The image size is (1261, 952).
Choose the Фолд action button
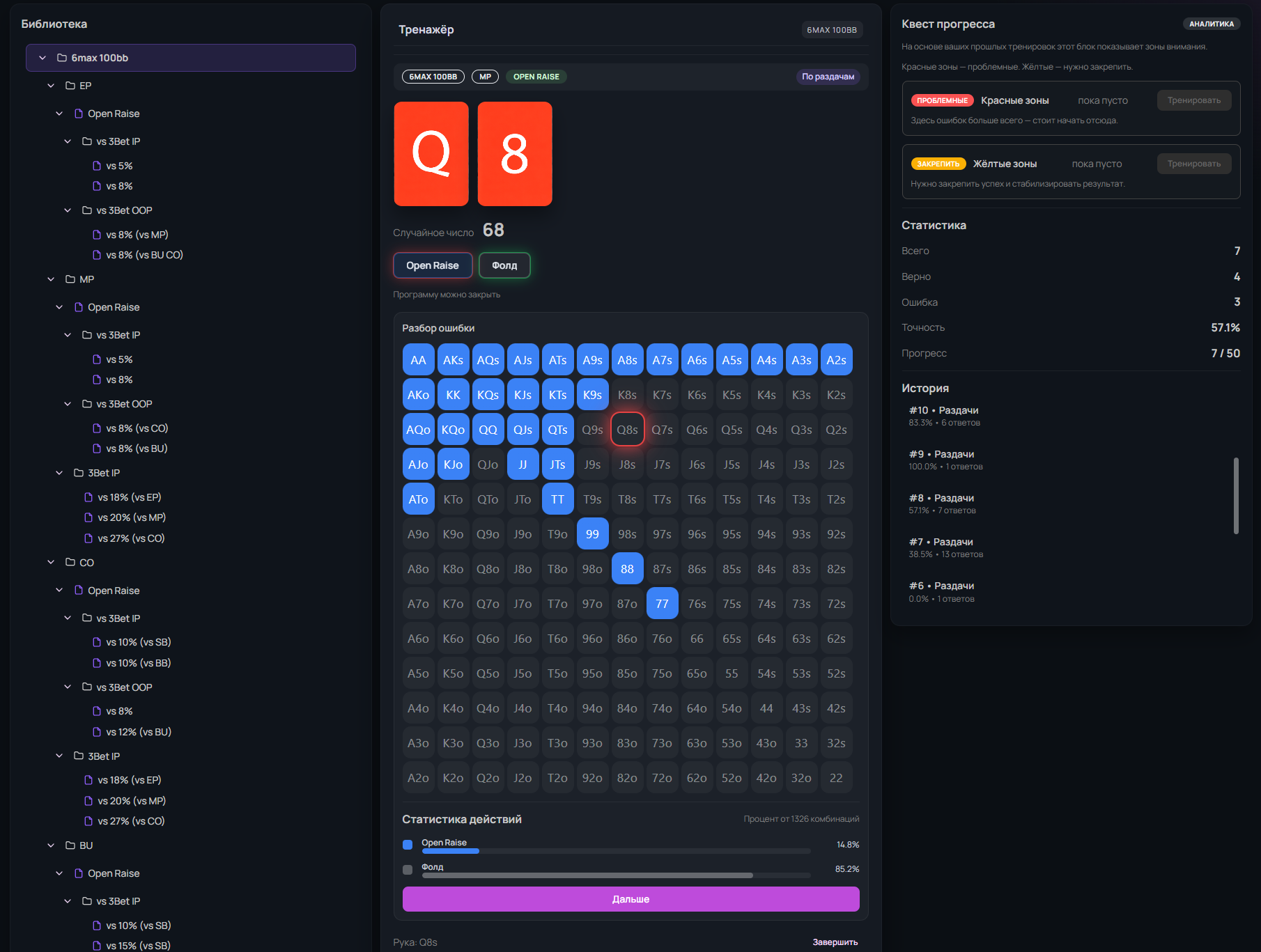(504, 265)
